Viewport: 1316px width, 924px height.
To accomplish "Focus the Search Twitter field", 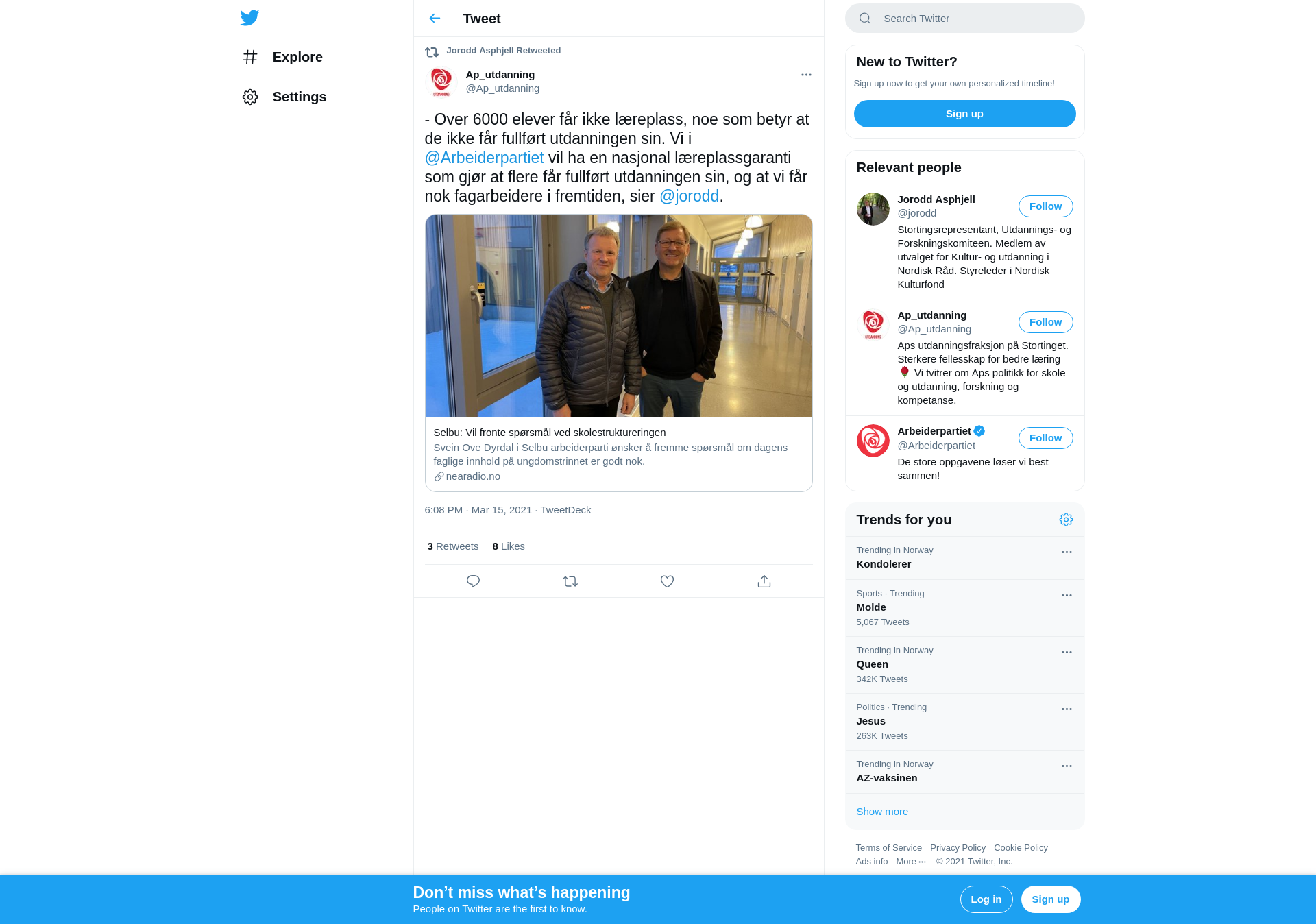I will [x=964, y=19].
